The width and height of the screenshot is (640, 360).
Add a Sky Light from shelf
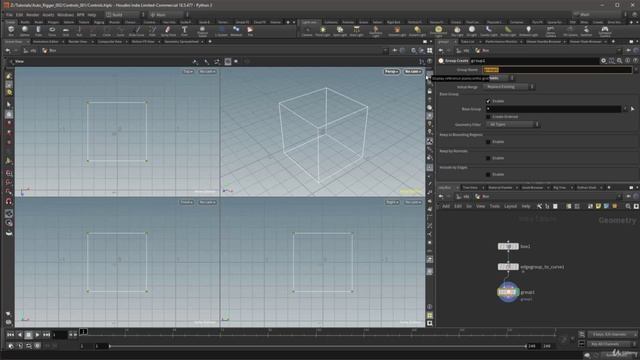point(457,31)
